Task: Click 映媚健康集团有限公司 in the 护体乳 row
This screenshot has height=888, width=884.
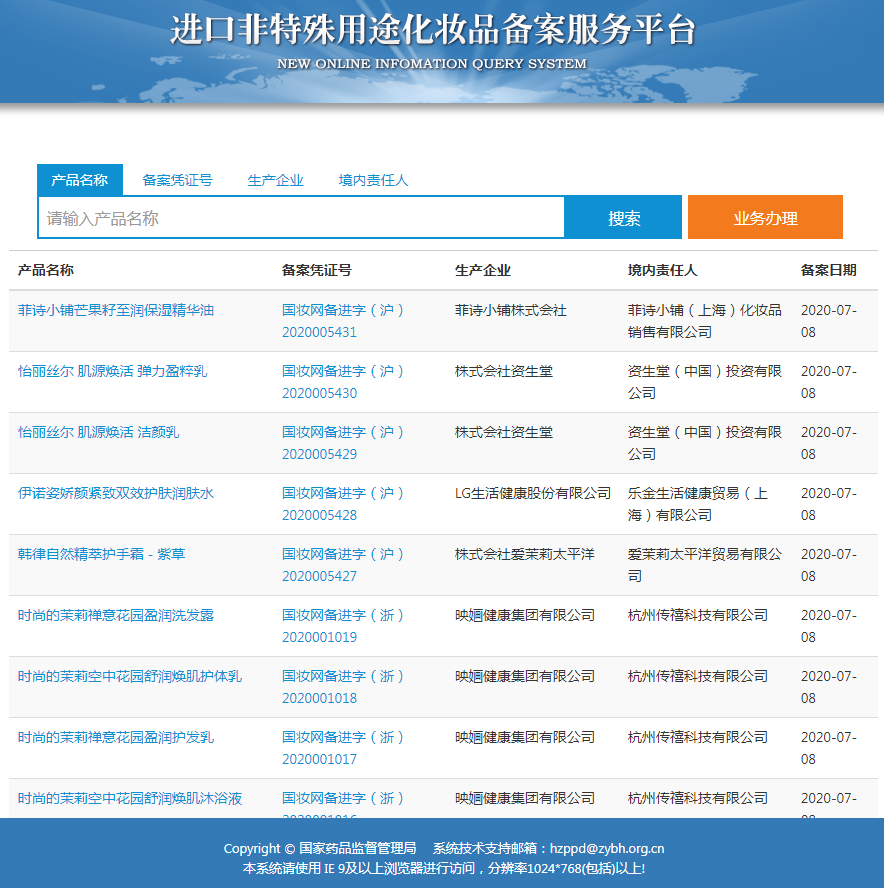Action: (x=525, y=677)
